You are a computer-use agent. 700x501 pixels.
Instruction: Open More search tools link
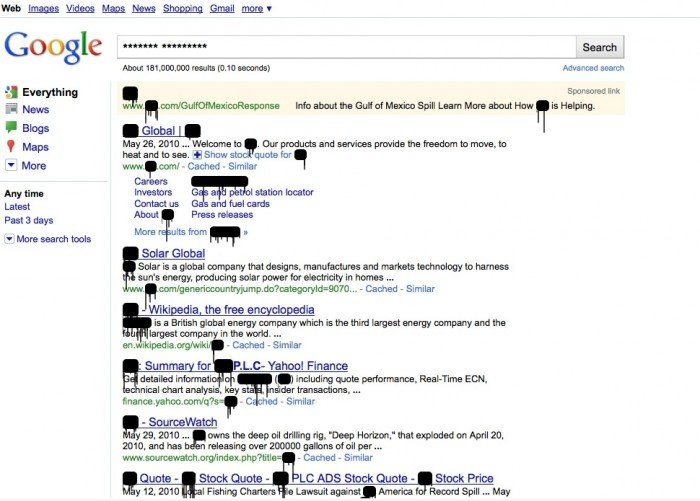click(54, 239)
